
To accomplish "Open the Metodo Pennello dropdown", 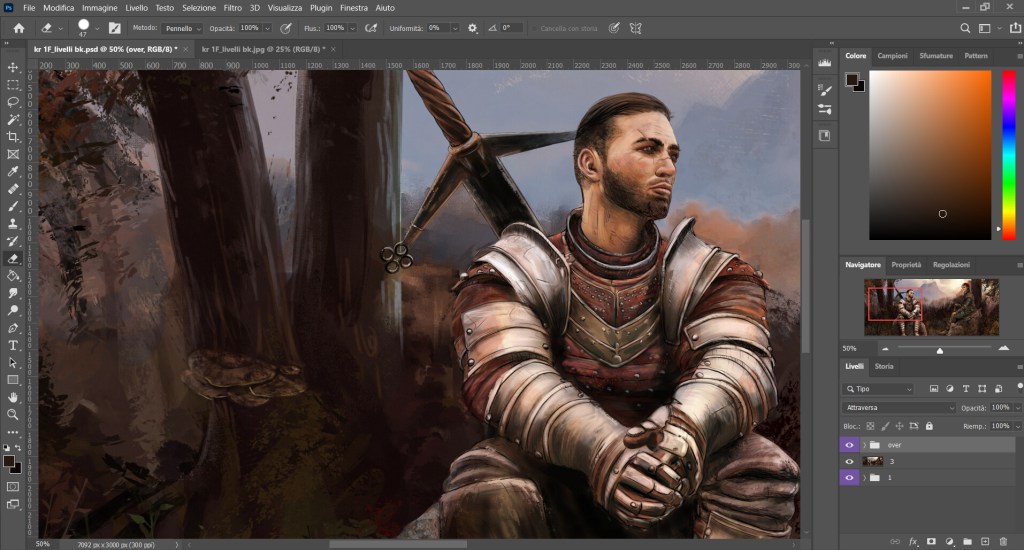I will coord(180,28).
